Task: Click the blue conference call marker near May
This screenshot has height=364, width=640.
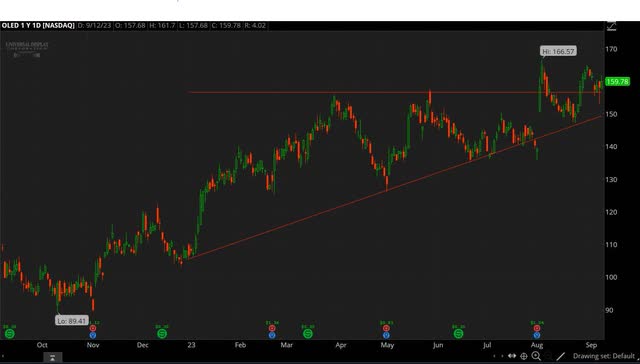Action: tap(386, 335)
